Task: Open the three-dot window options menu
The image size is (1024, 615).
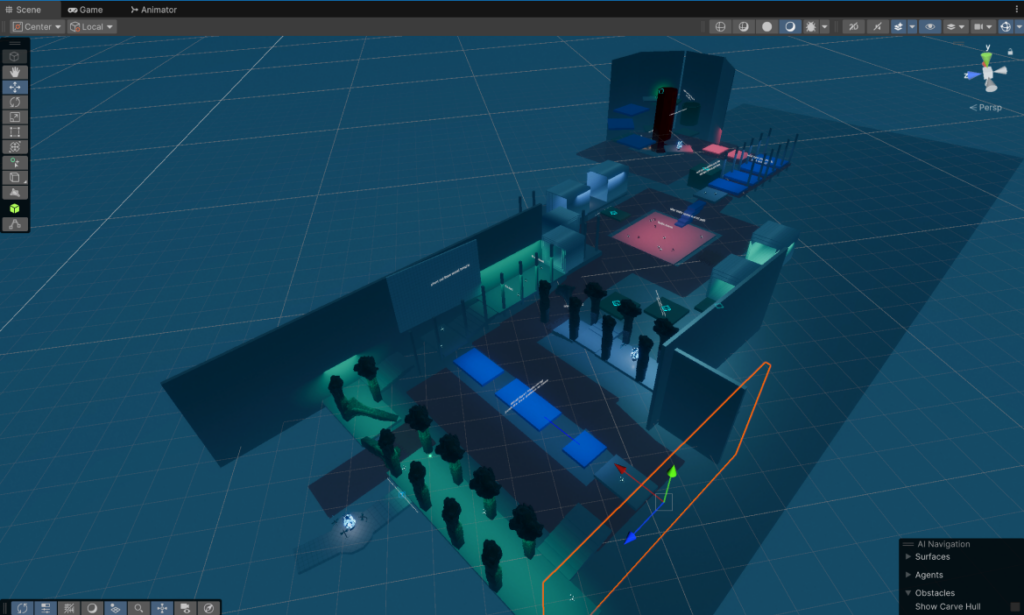Action: pyautogui.click(x=1017, y=9)
